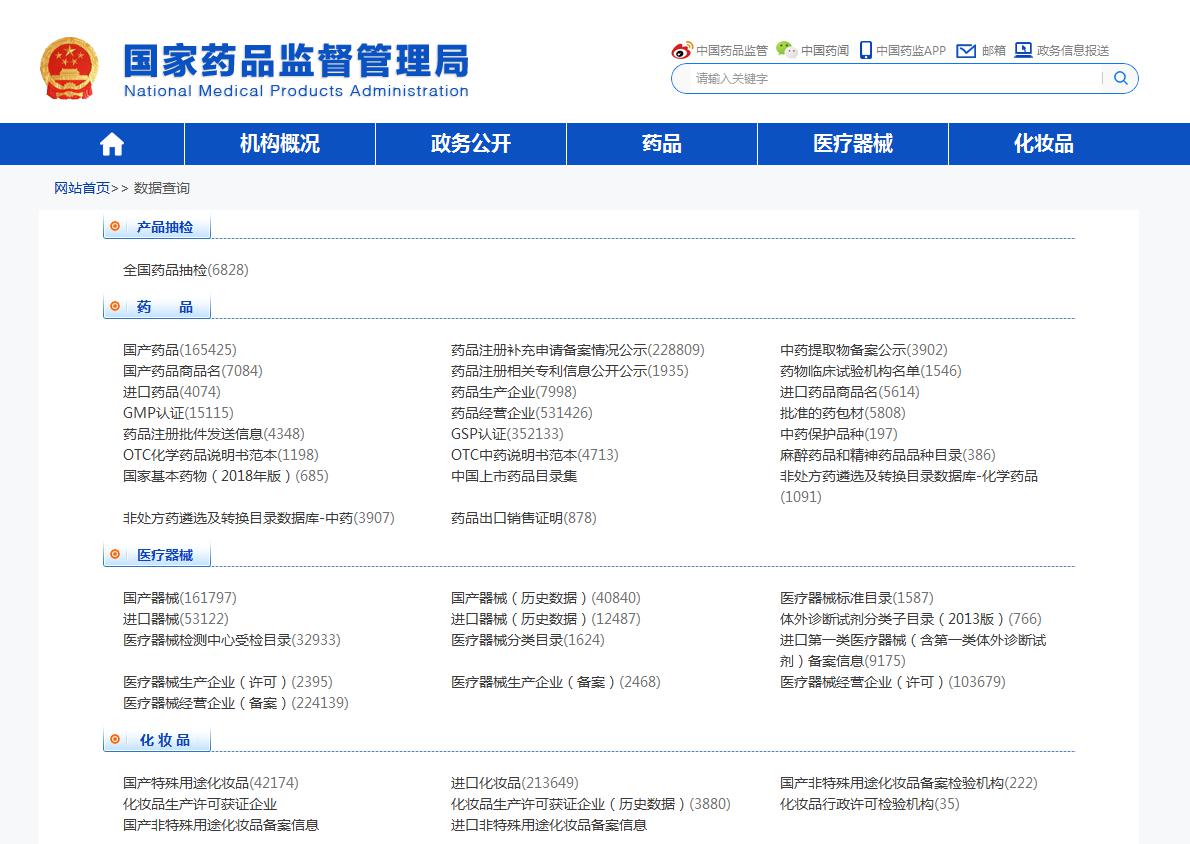The image size is (1190, 844).
Task: Open 体外诊断试剂分类子目录 link
Action: (x=911, y=619)
